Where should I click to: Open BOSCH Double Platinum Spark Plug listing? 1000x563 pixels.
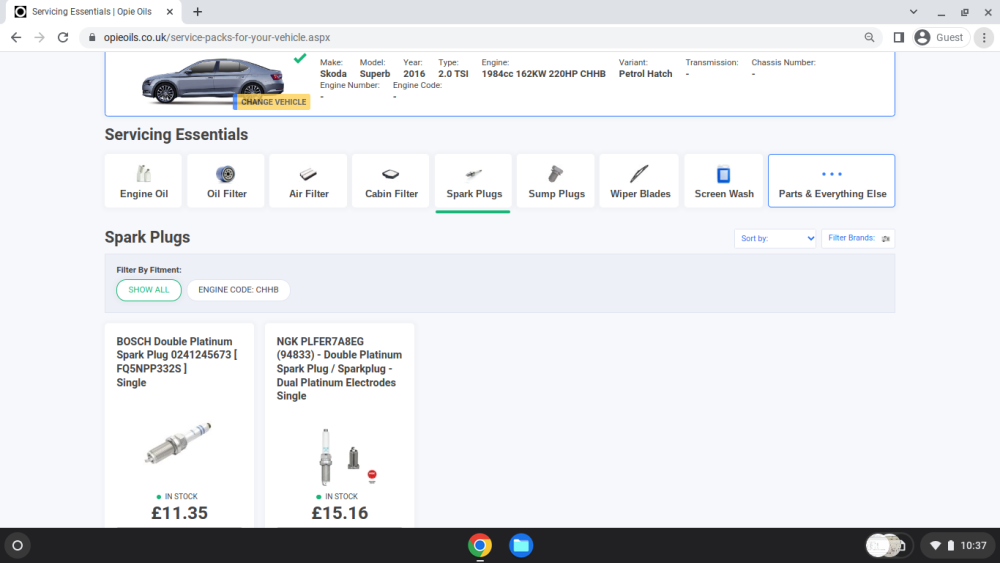(177, 362)
